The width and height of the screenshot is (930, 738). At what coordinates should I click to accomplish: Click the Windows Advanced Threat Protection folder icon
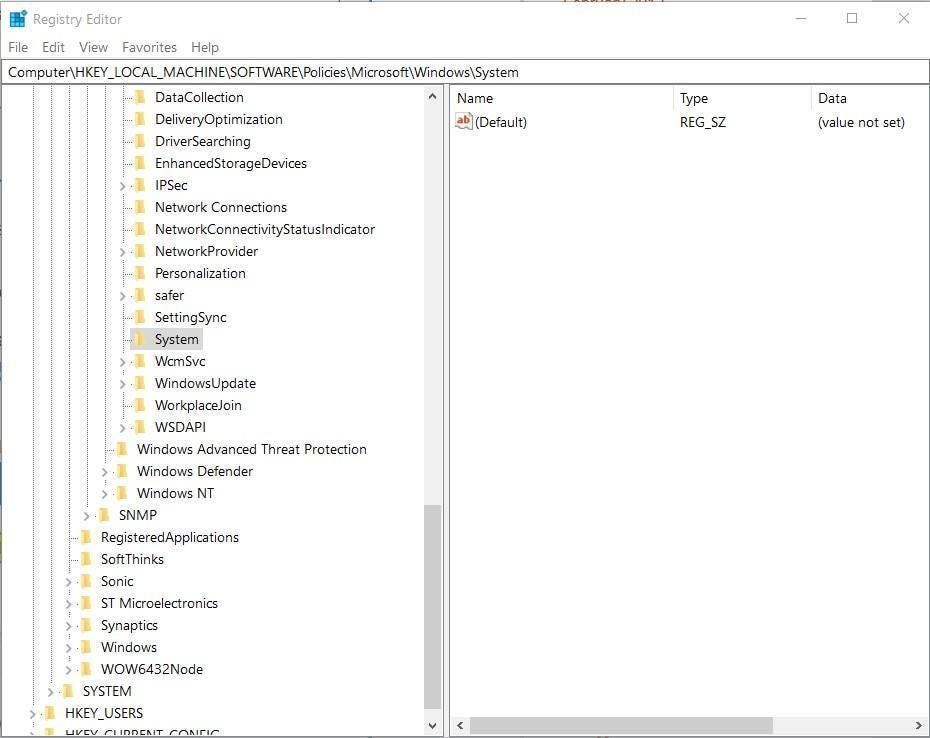pyautogui.click(x=122, y=449)
